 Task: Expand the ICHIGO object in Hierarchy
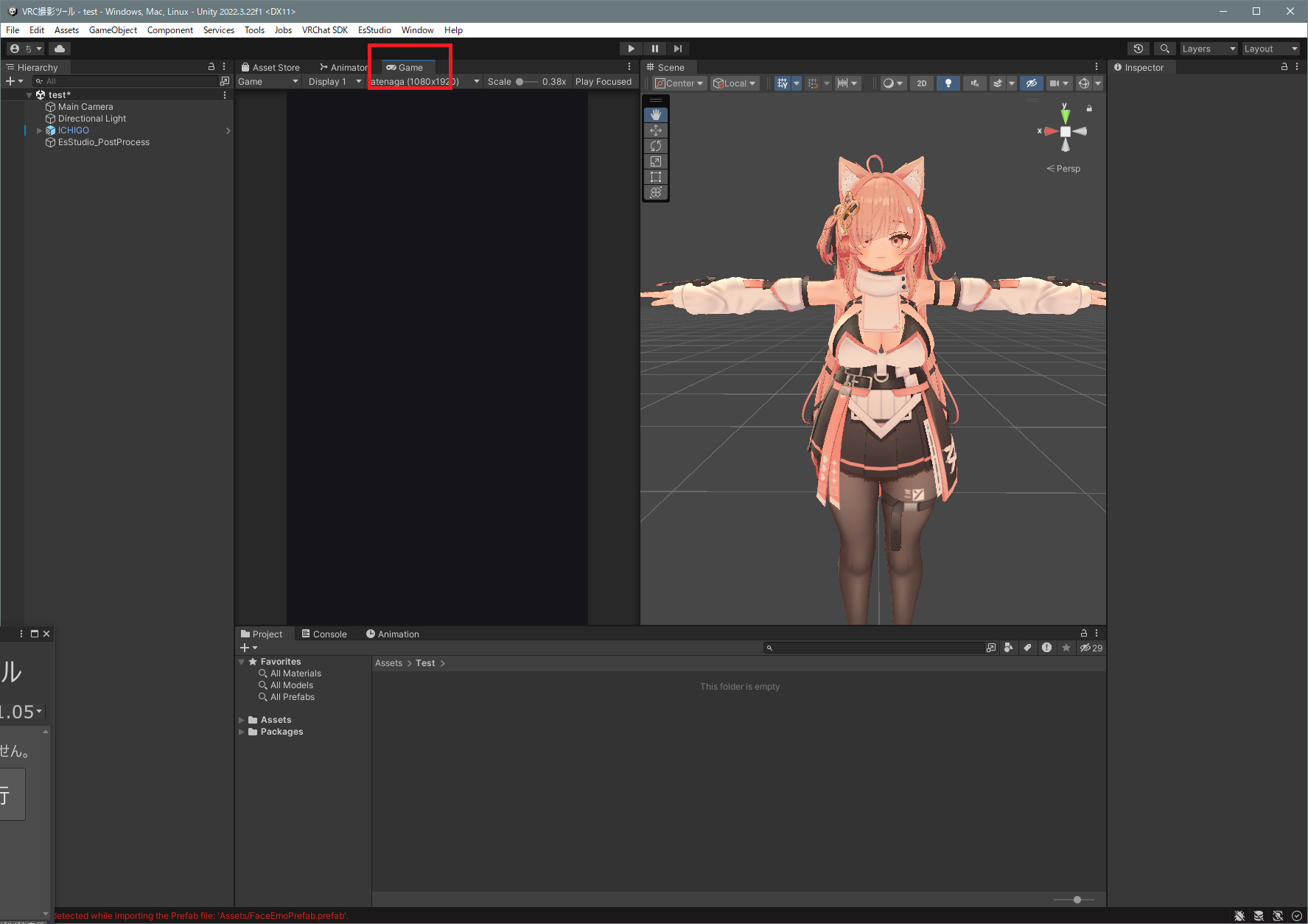[39, 130]
